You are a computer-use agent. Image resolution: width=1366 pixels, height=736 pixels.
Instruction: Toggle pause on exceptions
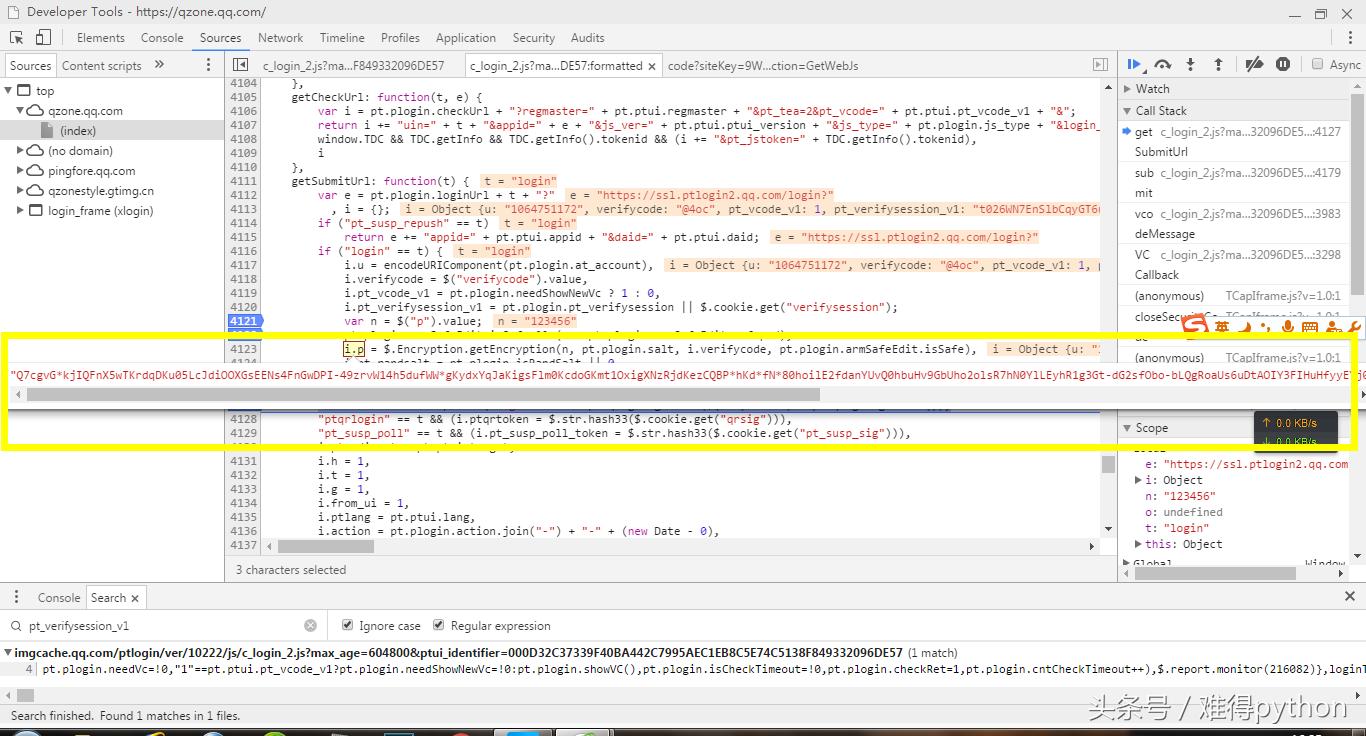(1283, 64)
